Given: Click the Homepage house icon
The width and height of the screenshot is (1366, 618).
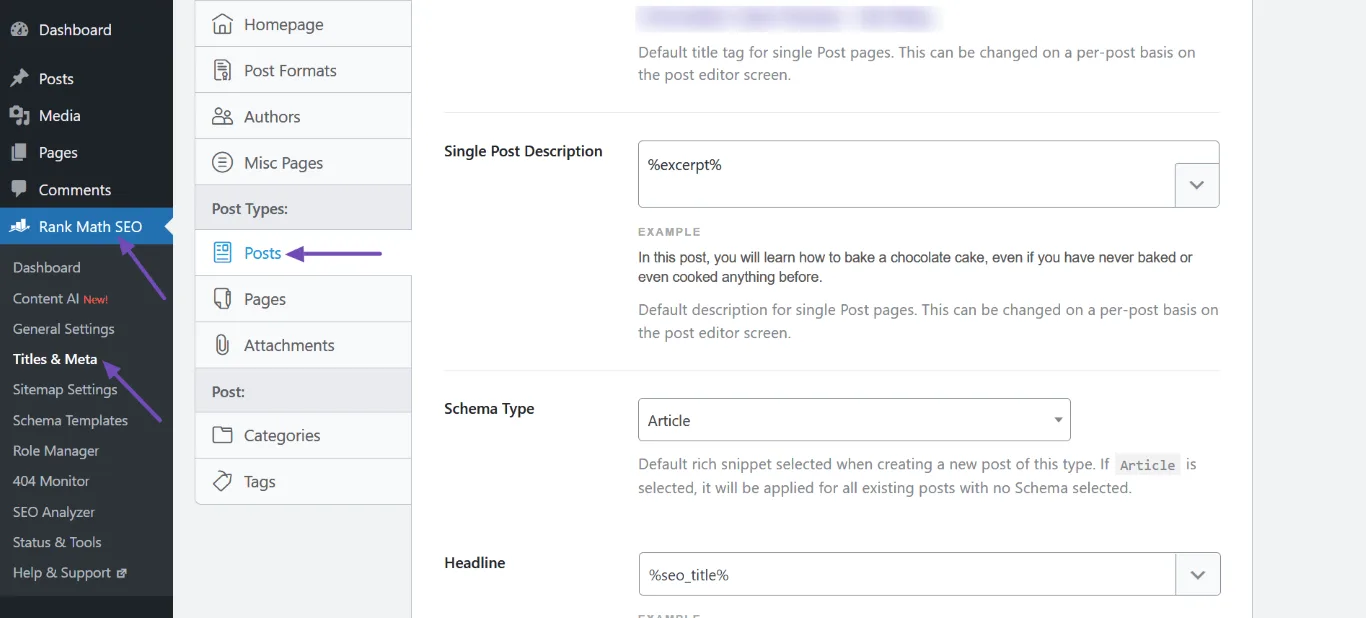Looking at the screenshot, I should 222,24.
